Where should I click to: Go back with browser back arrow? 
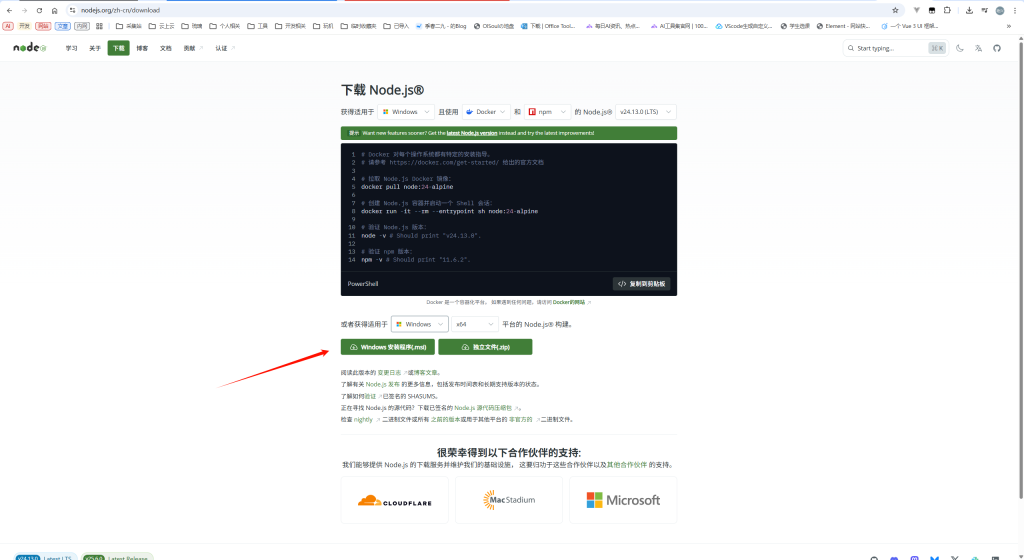(9, 10)
